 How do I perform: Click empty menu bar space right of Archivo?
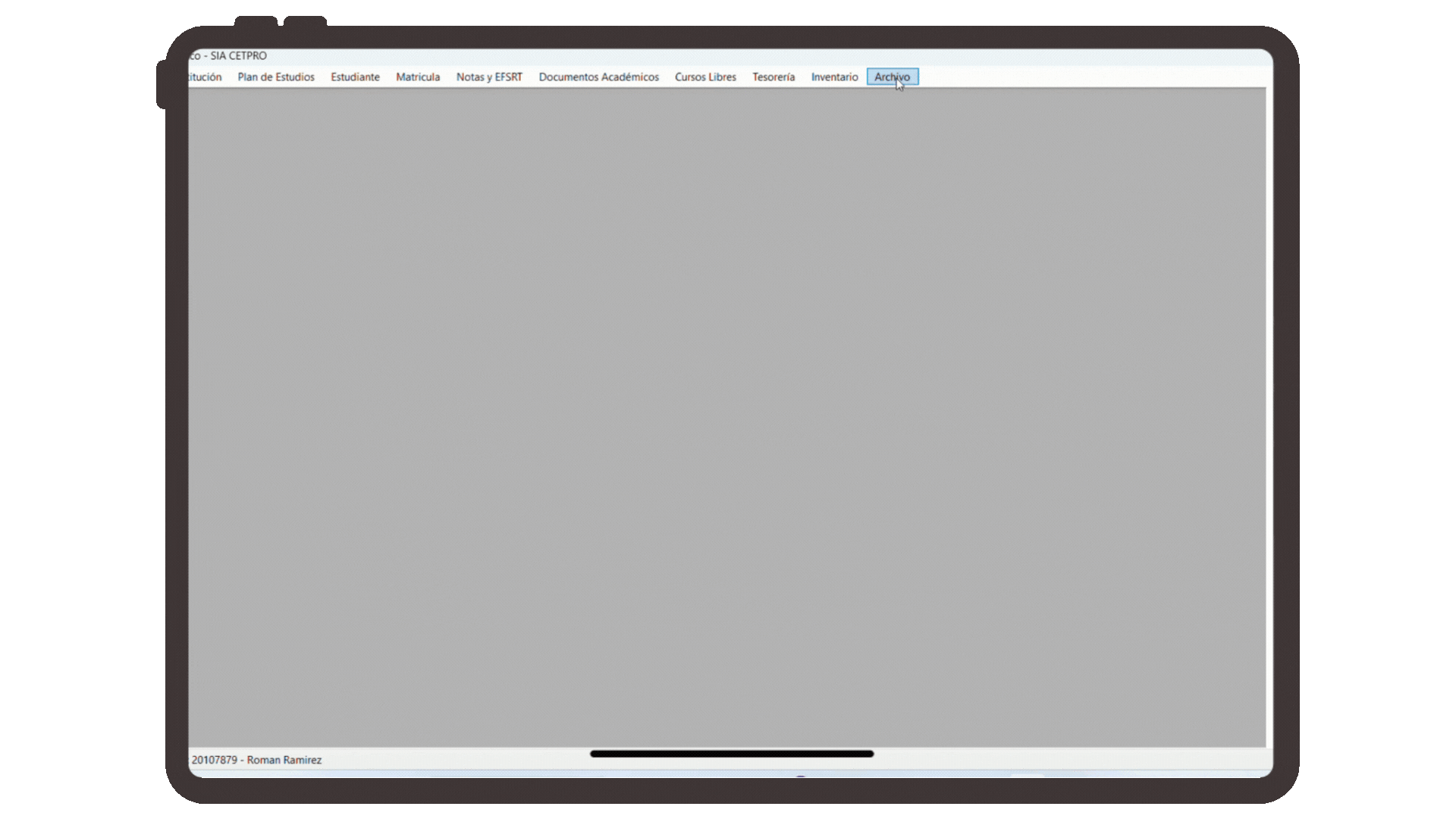pos(1092,77)
